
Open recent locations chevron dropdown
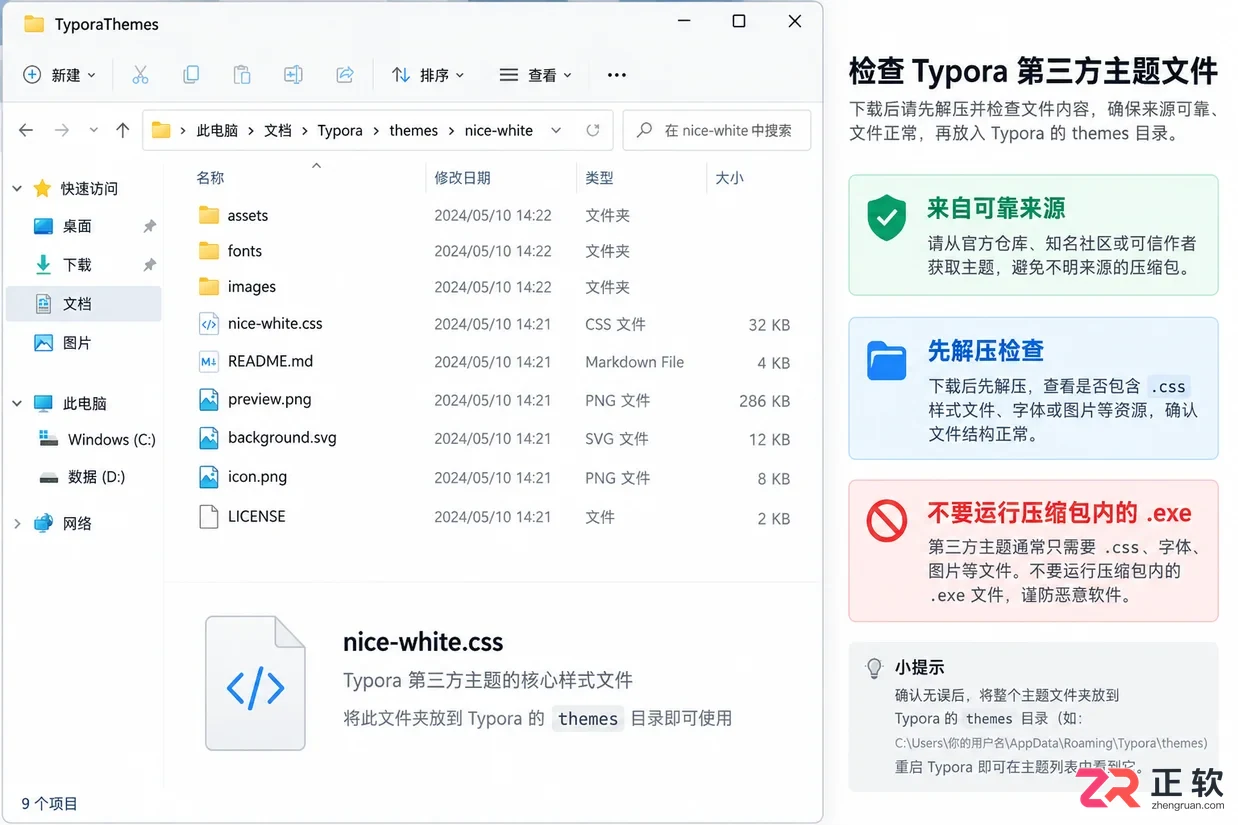tap(94, 130)
